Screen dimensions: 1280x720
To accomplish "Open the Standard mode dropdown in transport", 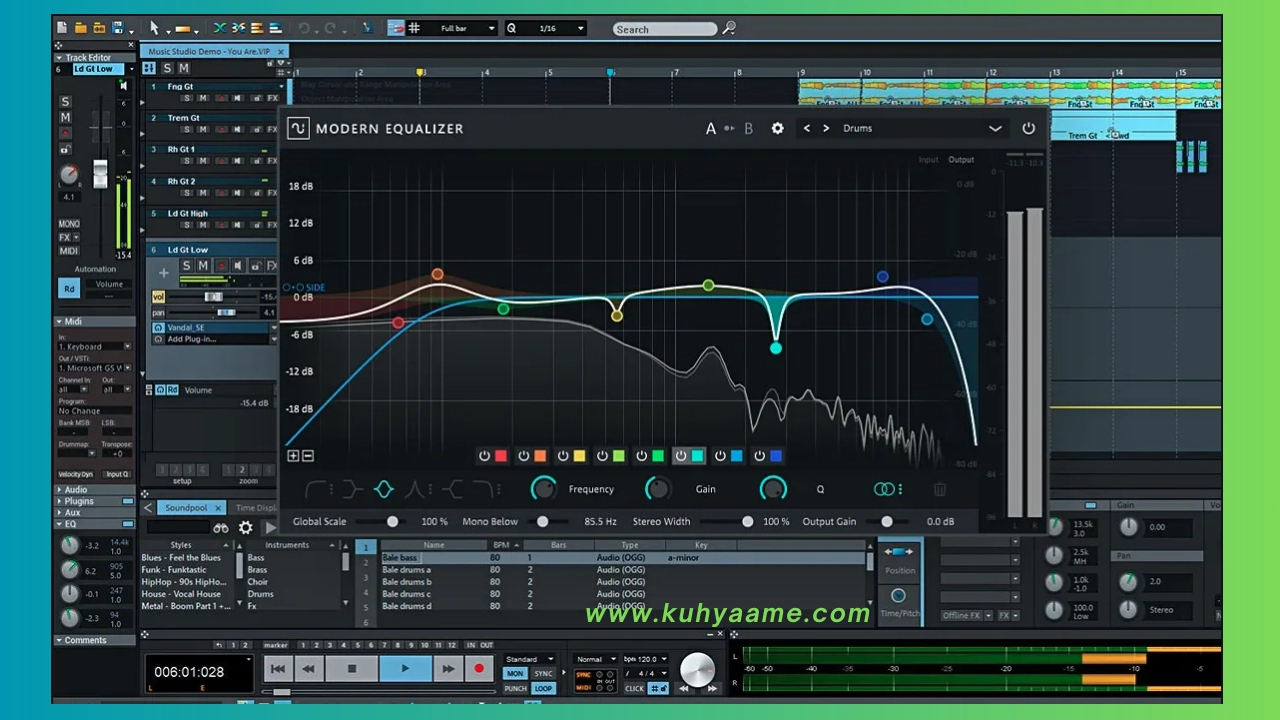I will click(530, 659).
